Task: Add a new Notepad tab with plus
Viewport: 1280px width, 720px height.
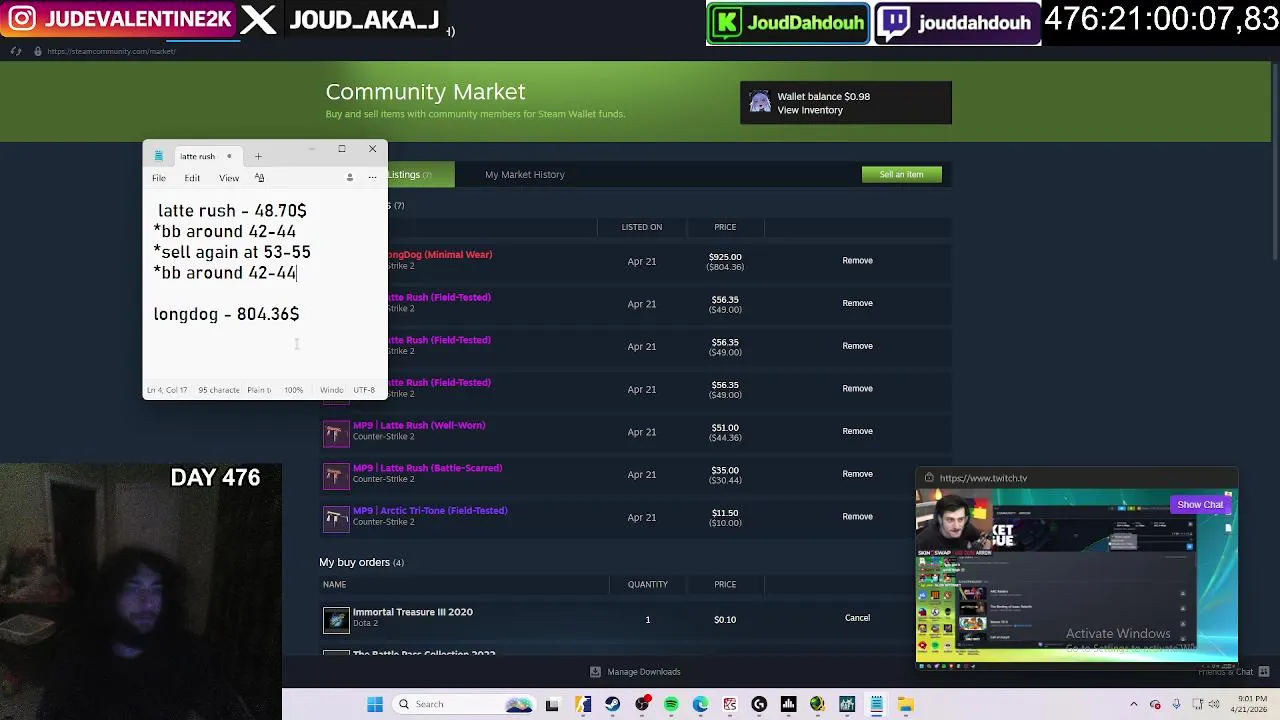Action: [x=258, y=156]
